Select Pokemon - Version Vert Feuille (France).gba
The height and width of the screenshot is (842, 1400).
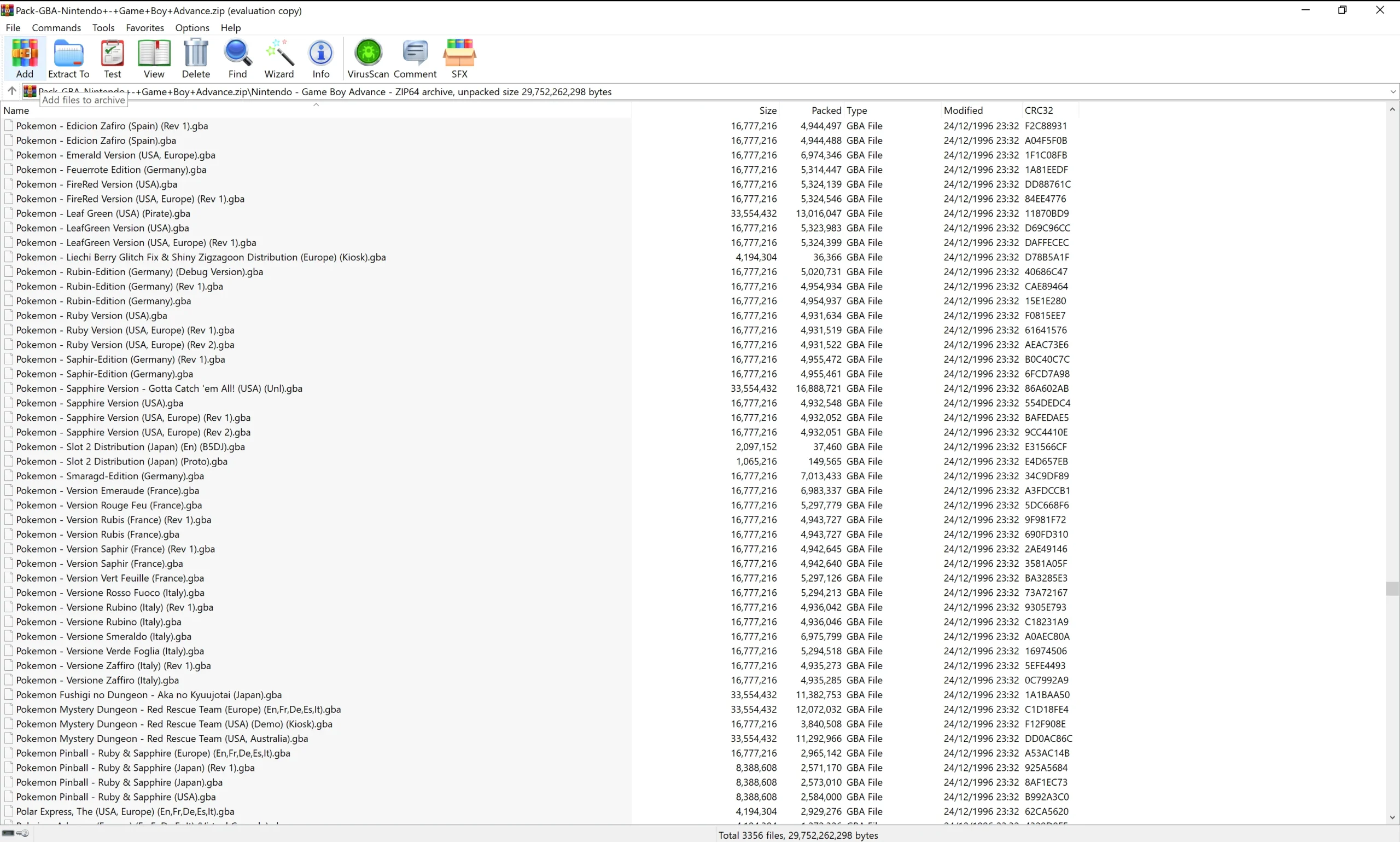pyautogui.click(x=110, y=578)
